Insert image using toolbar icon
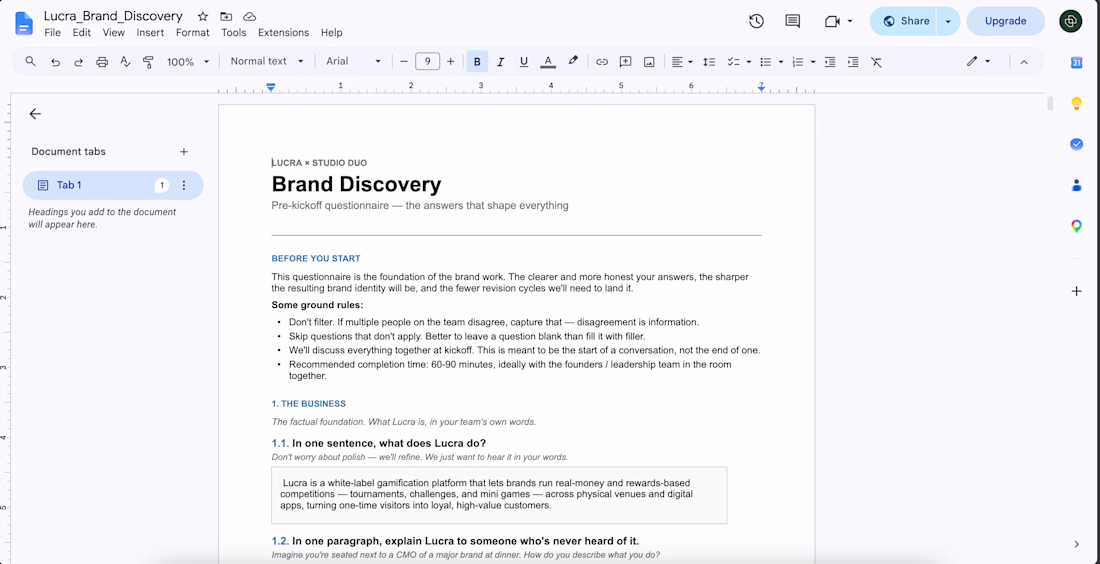The width and height of the screenshot is (1100, 564). pos(649,62)
